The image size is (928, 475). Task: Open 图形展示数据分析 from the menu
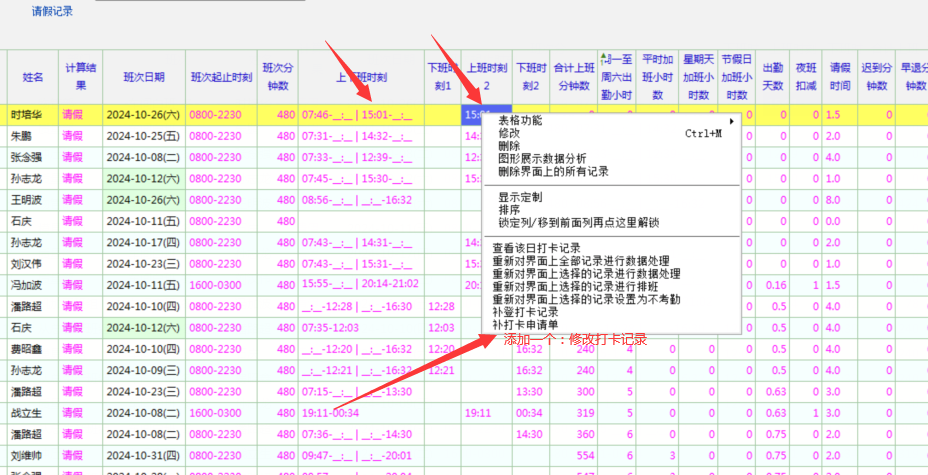(542, 159)
